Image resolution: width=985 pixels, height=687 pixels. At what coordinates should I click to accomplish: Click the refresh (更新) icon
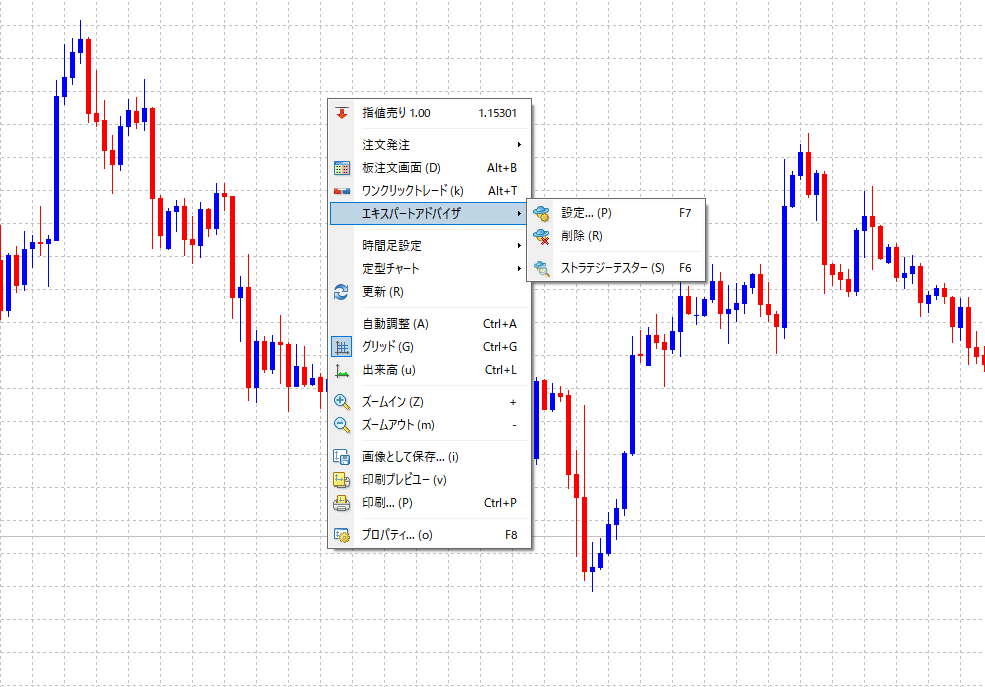point(341,291)
